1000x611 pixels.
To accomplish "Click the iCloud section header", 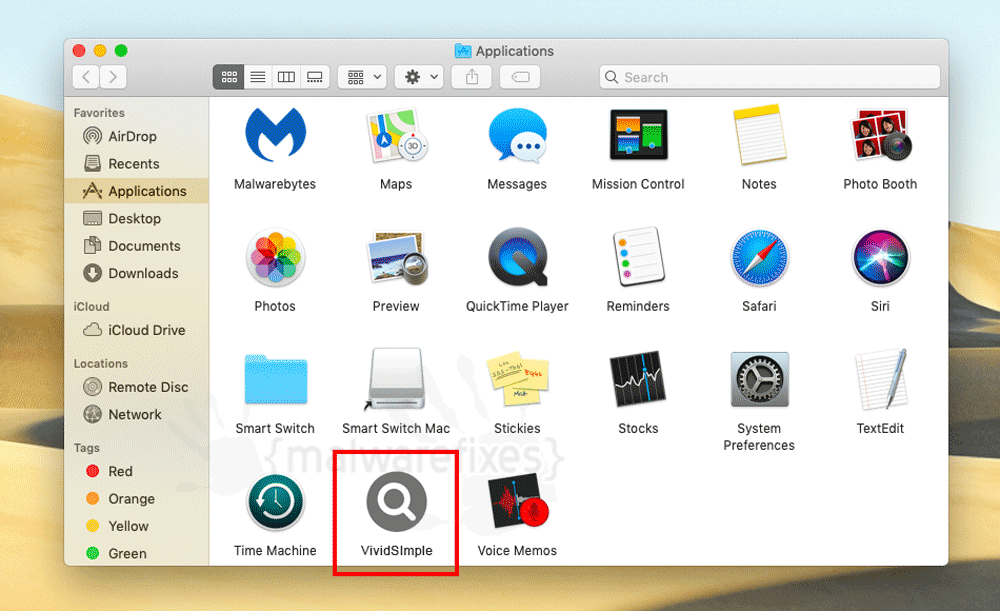I will [91, 307].
